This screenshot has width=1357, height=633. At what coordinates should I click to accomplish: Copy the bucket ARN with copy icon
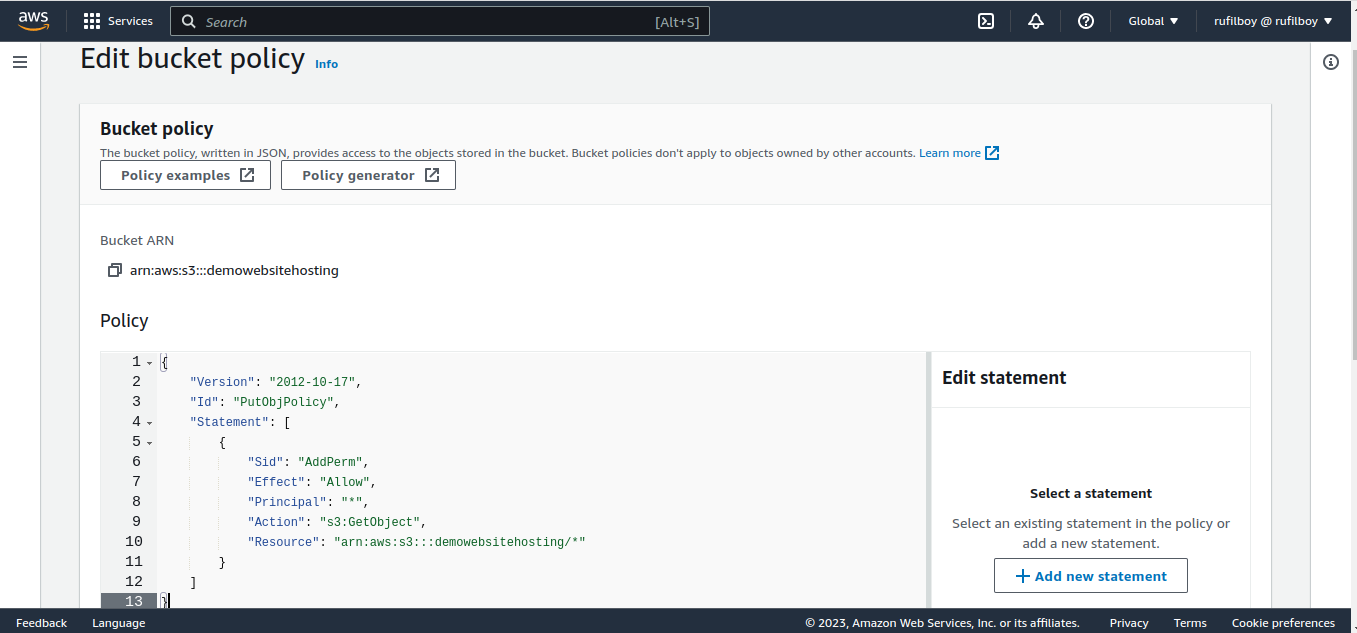click(114, 270)
